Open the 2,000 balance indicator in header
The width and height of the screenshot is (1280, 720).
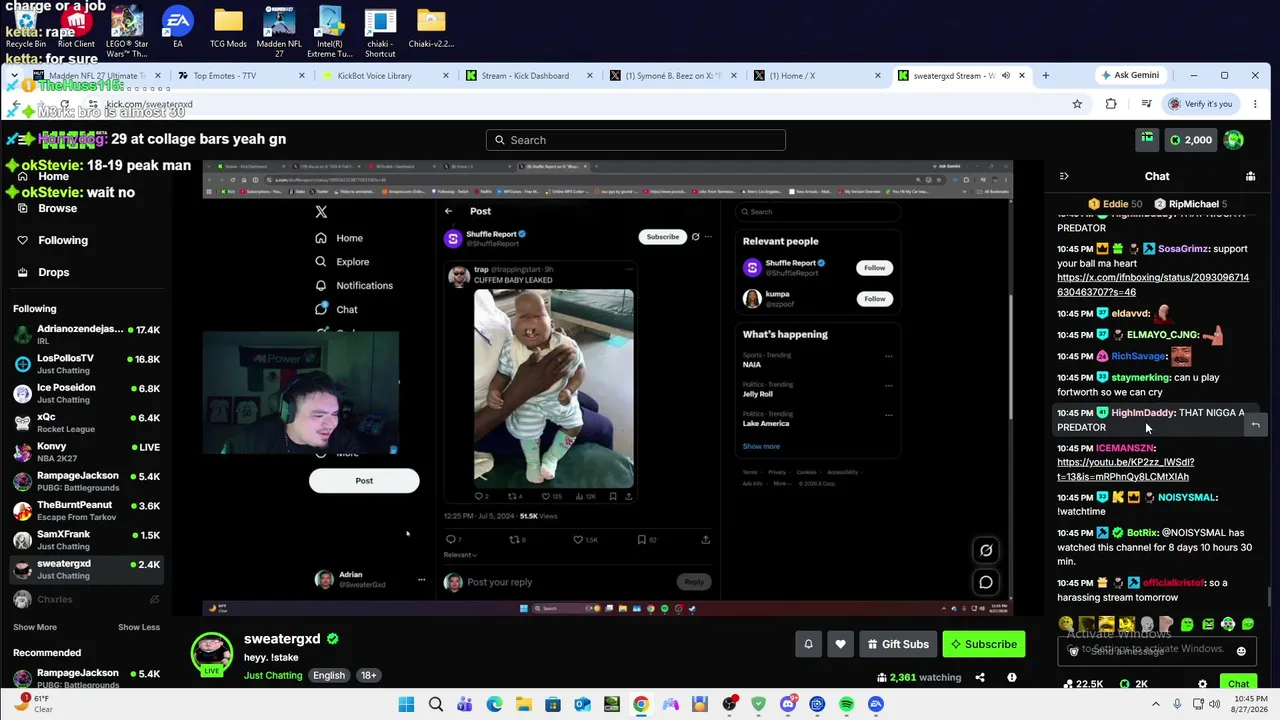[x=1191, y=140]
